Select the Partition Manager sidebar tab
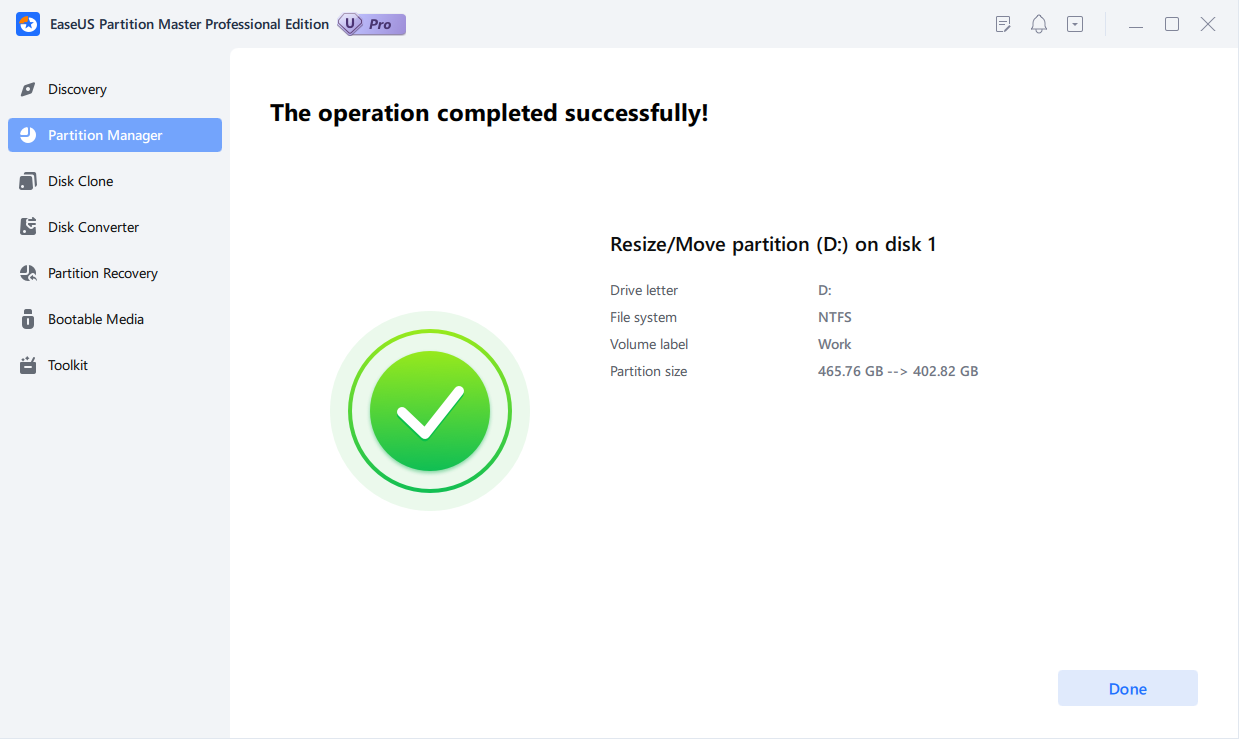This screenshot has height=741, width=1239. (x=115, y=135)
